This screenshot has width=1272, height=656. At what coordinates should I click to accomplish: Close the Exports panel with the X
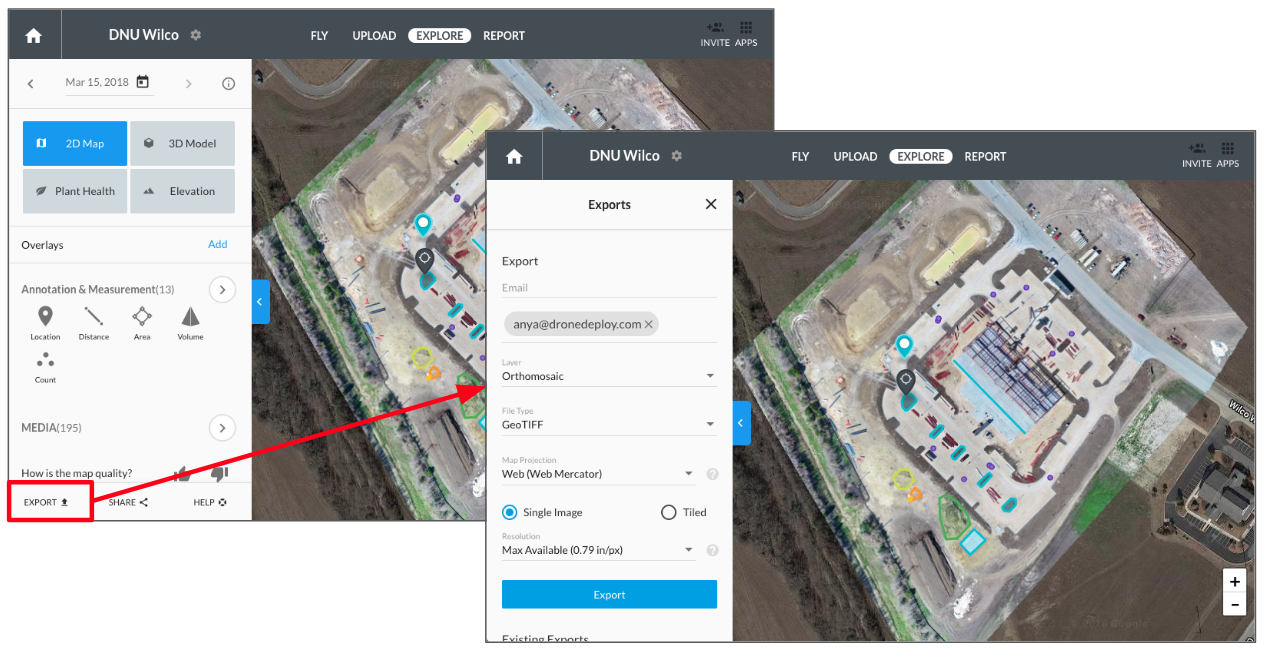711,204
